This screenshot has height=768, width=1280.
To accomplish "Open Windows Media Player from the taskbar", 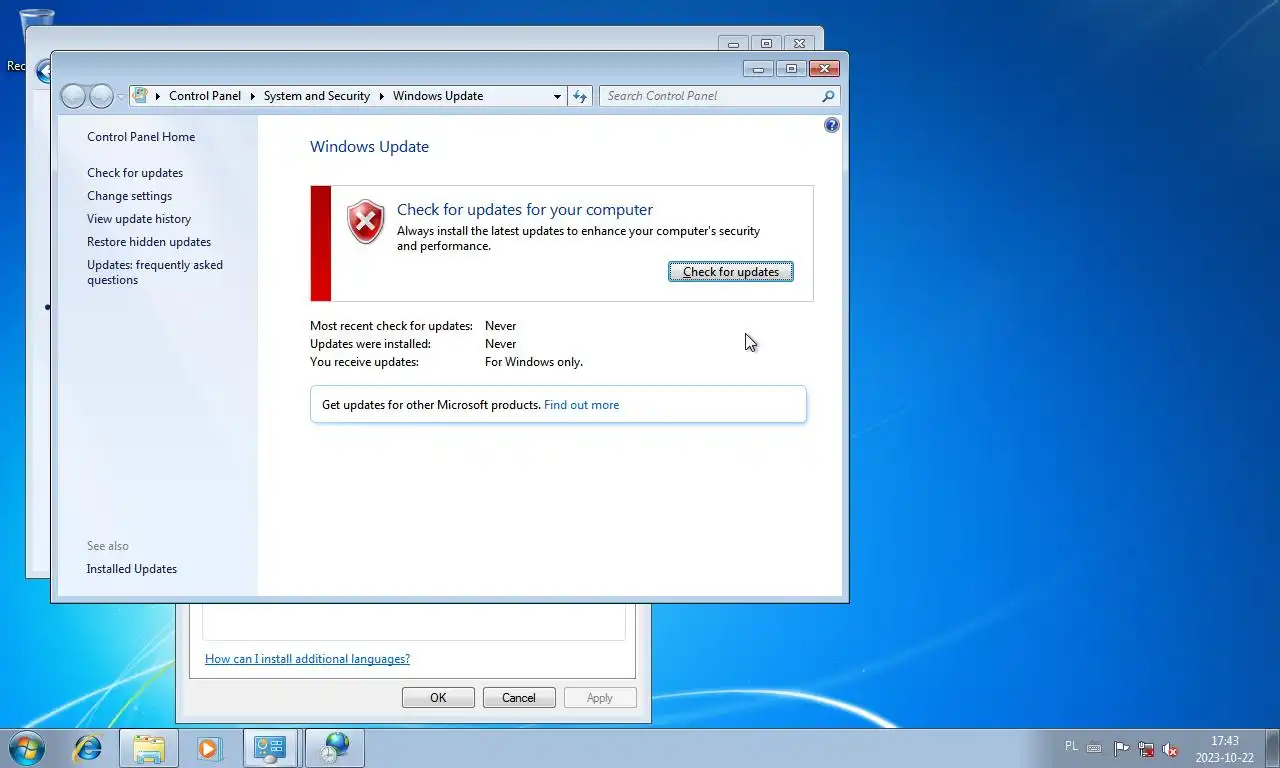I will pyautogui.click(x=209, y=748).
